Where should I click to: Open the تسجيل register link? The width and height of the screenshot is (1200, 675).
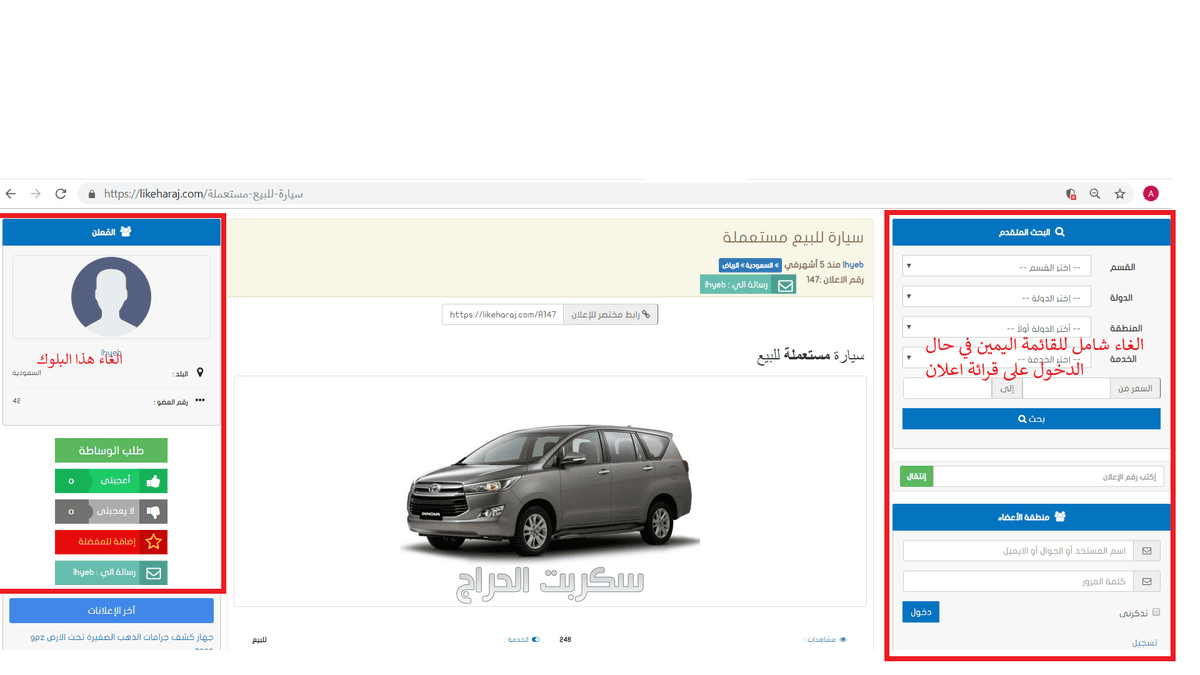tap(1146, 642)
